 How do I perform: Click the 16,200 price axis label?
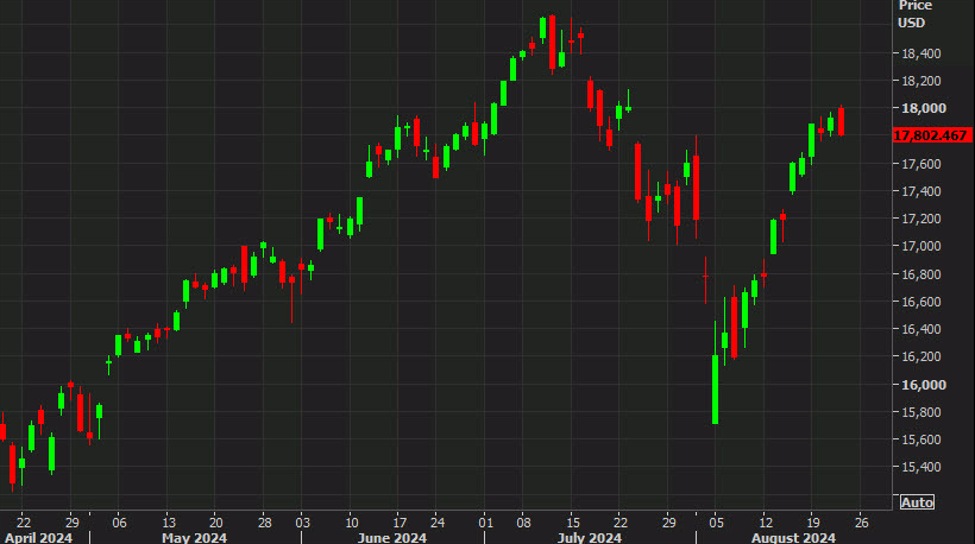[x=921, y=356]
